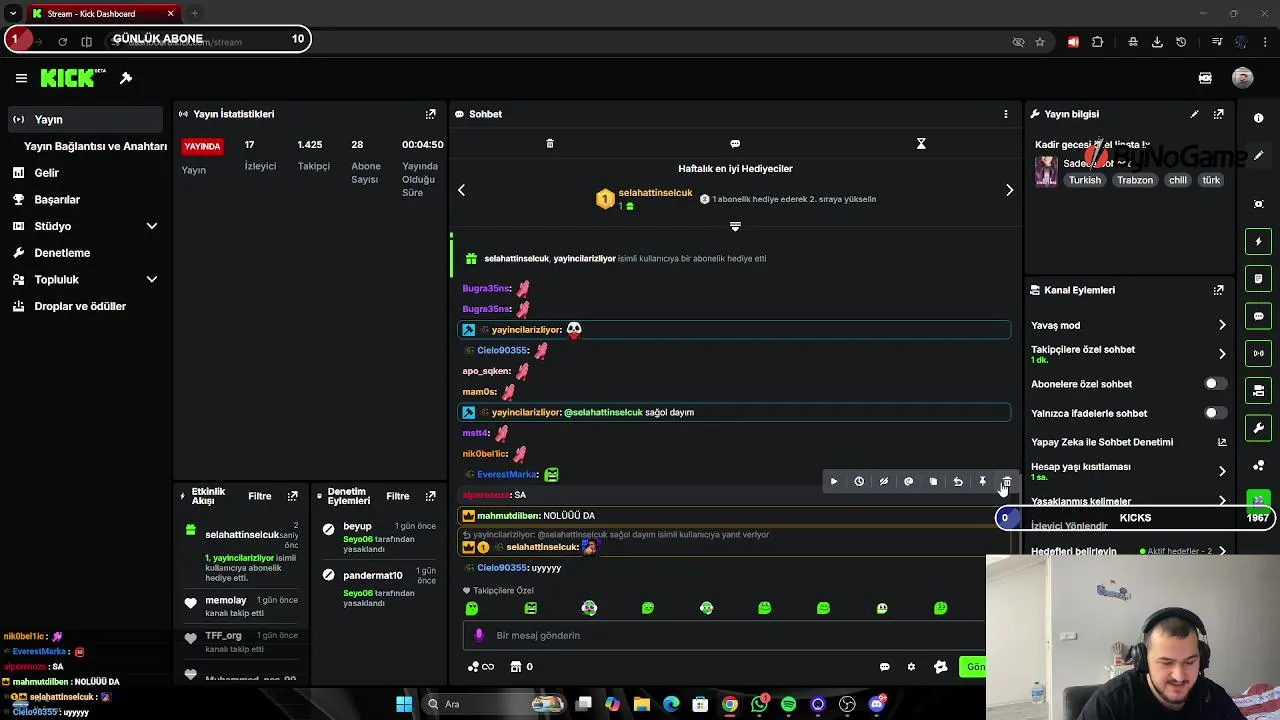This screenshot has height=720, width=1280.
Task: Open the Windows Start menu
Action: tap(404, 704)
